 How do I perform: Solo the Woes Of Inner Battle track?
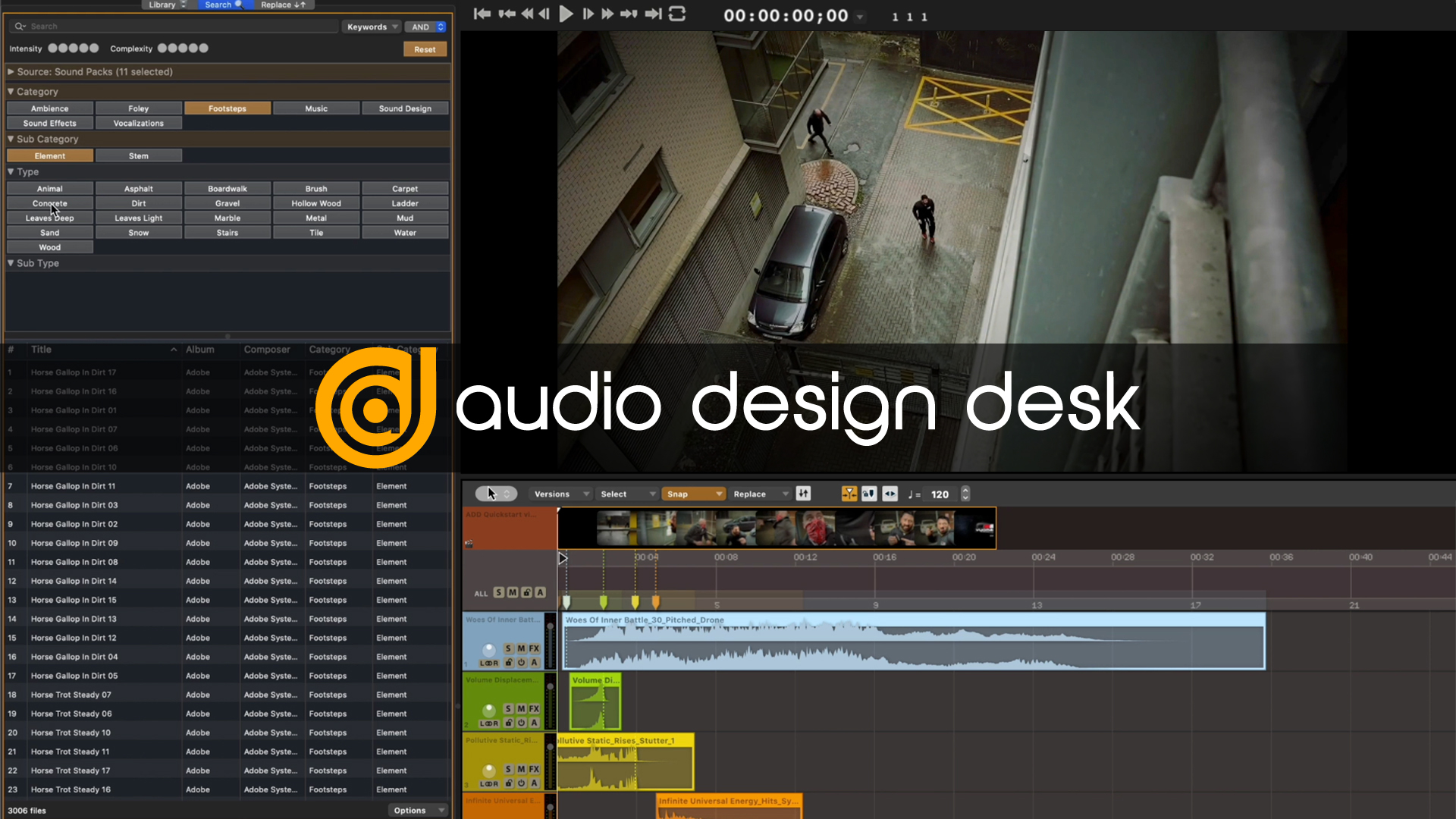[x=509, y=648]
